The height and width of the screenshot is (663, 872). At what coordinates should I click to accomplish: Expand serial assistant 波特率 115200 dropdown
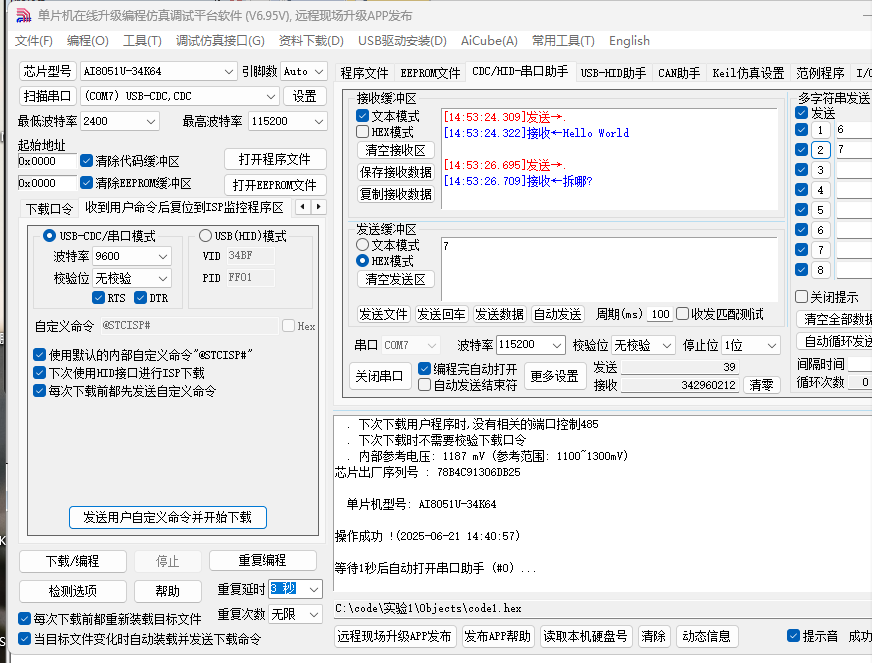coord(557,345)
